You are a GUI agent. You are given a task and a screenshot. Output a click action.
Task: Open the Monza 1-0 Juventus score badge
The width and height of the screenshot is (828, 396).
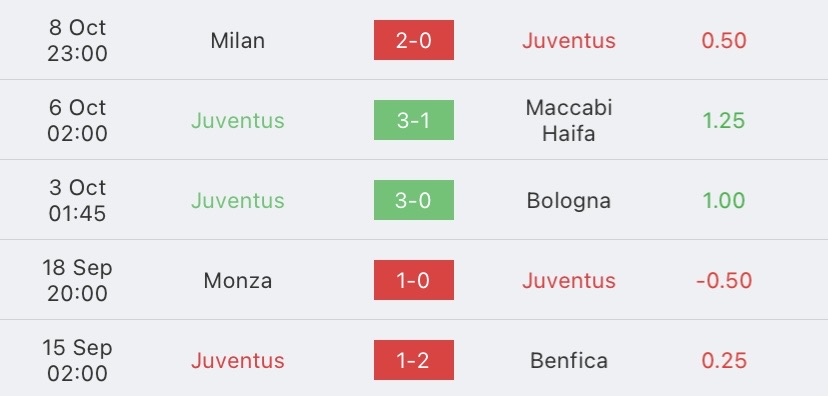(x=413, y=280)
